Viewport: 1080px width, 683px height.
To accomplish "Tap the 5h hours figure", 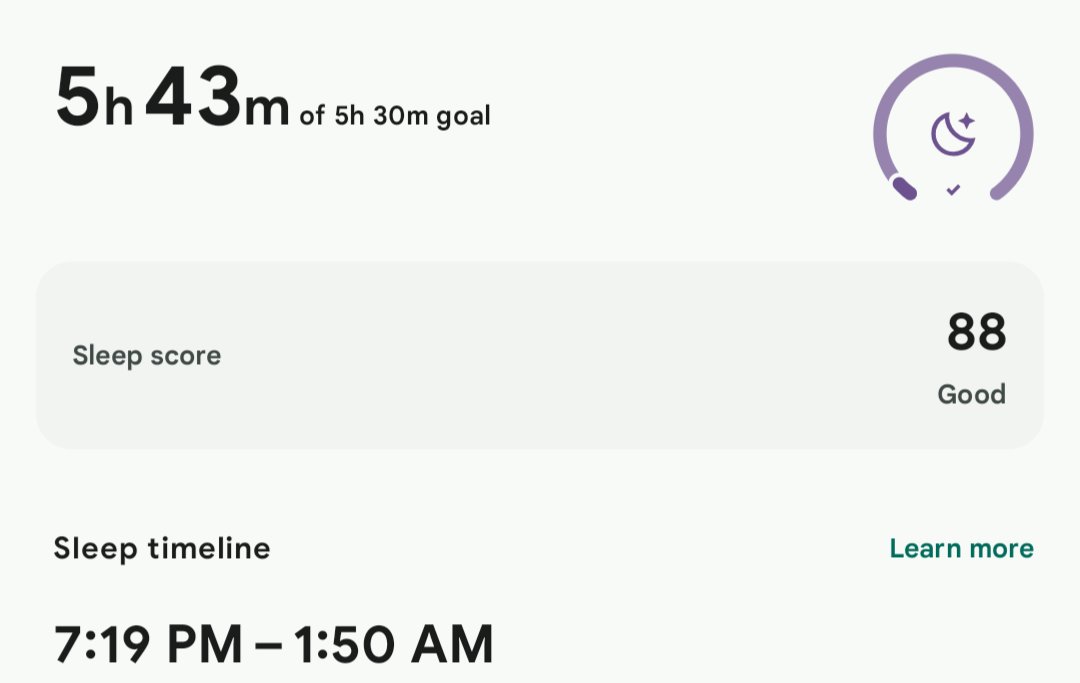I will point(94,96).
